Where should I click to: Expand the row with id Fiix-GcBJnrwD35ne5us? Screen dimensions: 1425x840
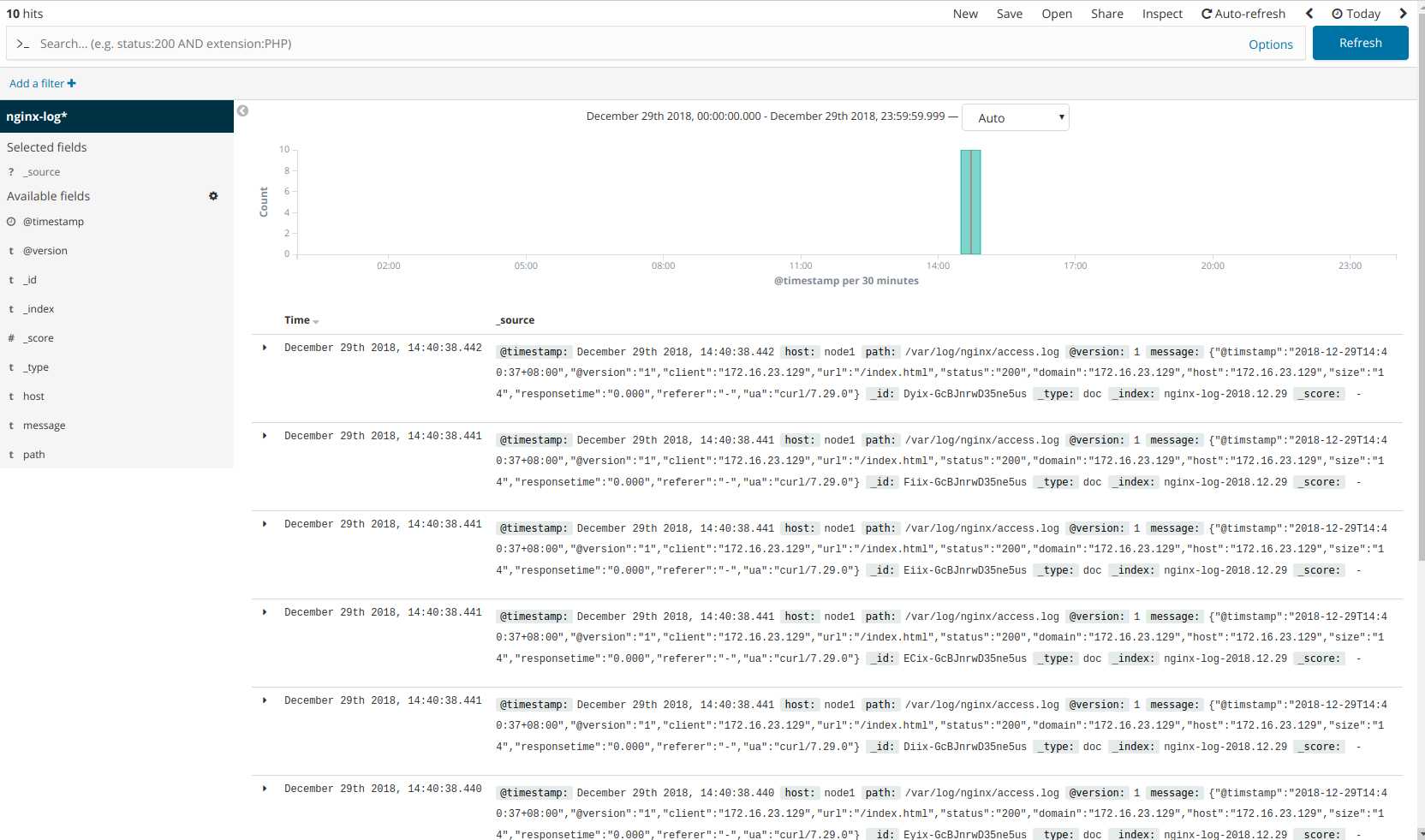265,436
